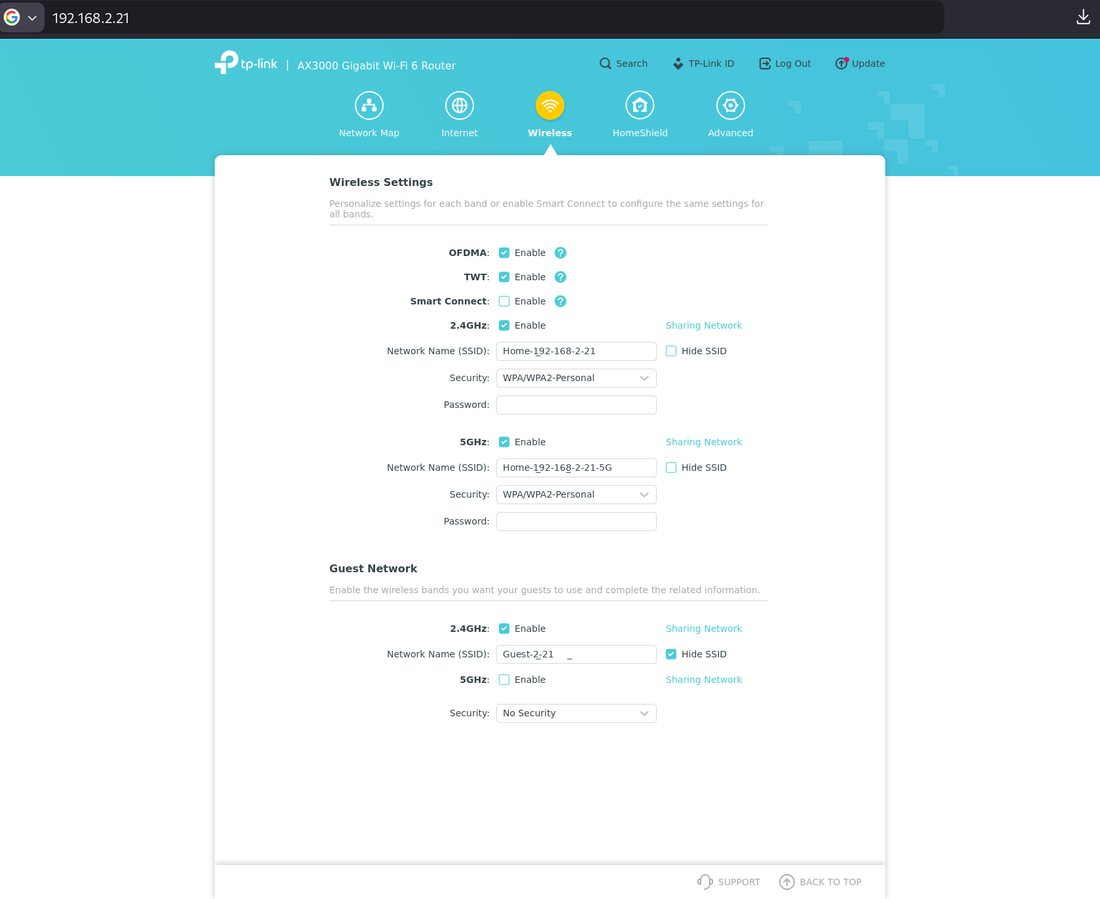Toggle the wireless 5GHz Enable checkbox
1100x899 pixels.
point(504,442)
